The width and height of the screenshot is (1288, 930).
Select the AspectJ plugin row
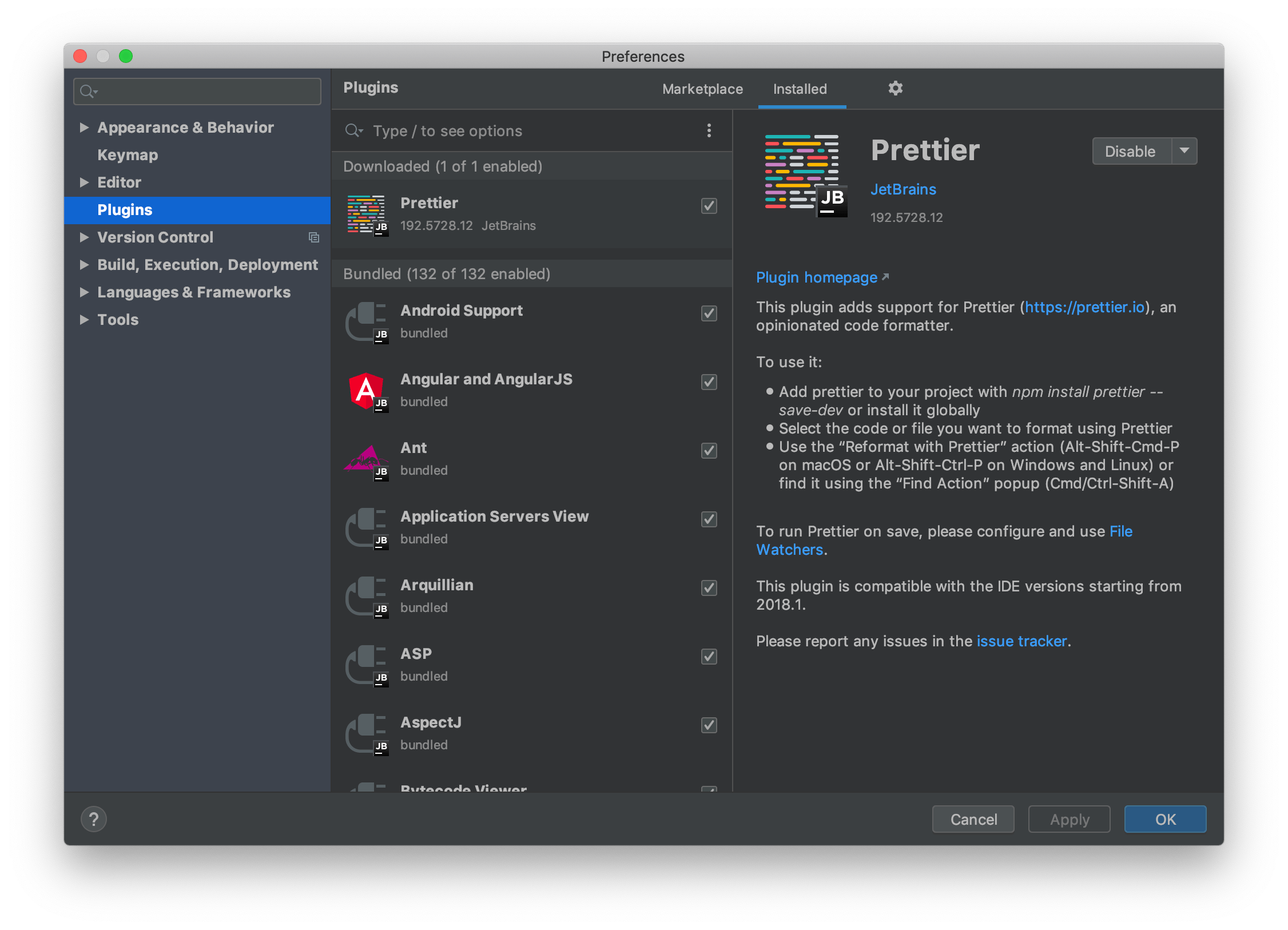click(x=532, y=733)
